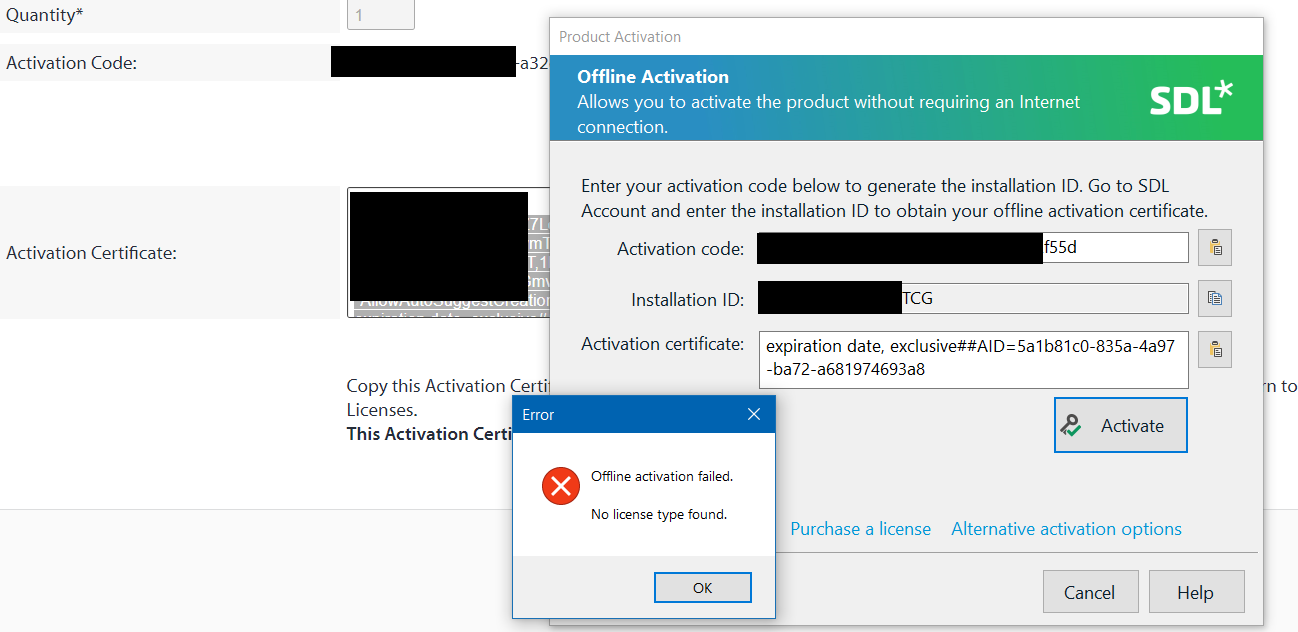
Task: Click the Quantity field on the web page
Action: point(380,15)
